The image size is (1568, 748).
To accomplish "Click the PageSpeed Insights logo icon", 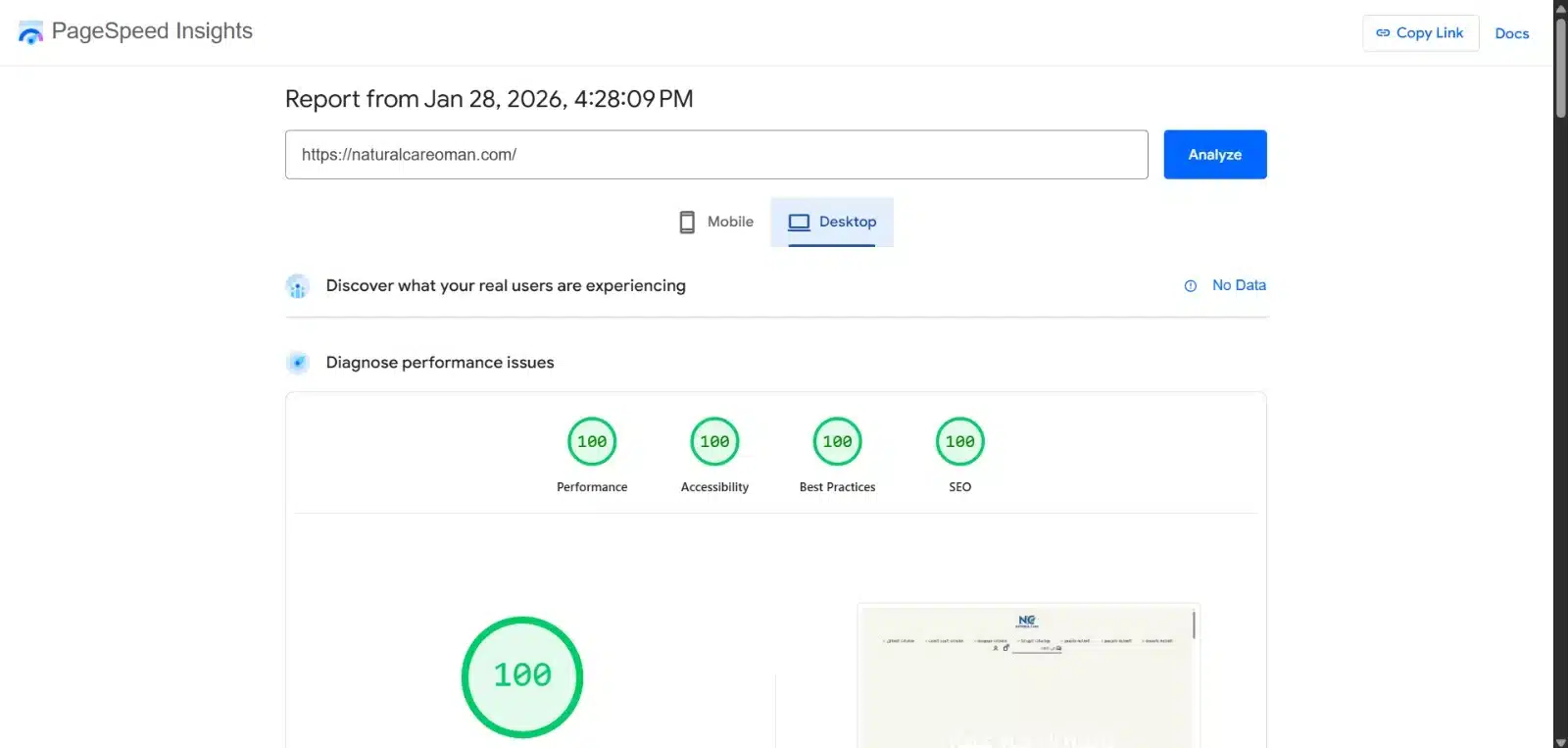I will click(x=30, y=33).
